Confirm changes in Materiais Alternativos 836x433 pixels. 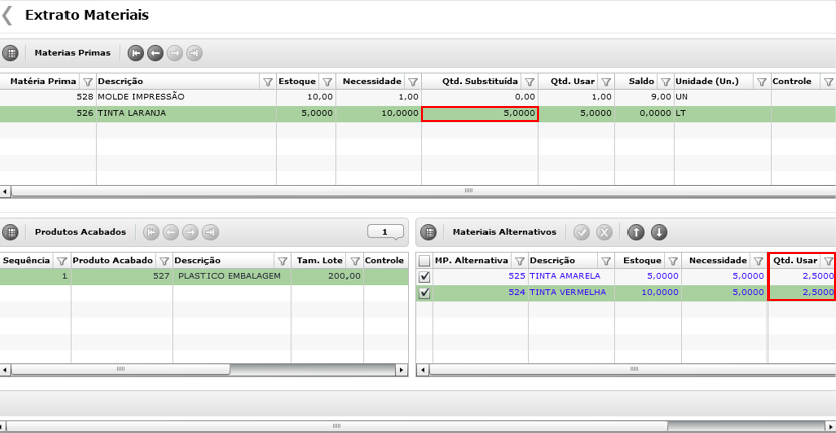[582, 232]
